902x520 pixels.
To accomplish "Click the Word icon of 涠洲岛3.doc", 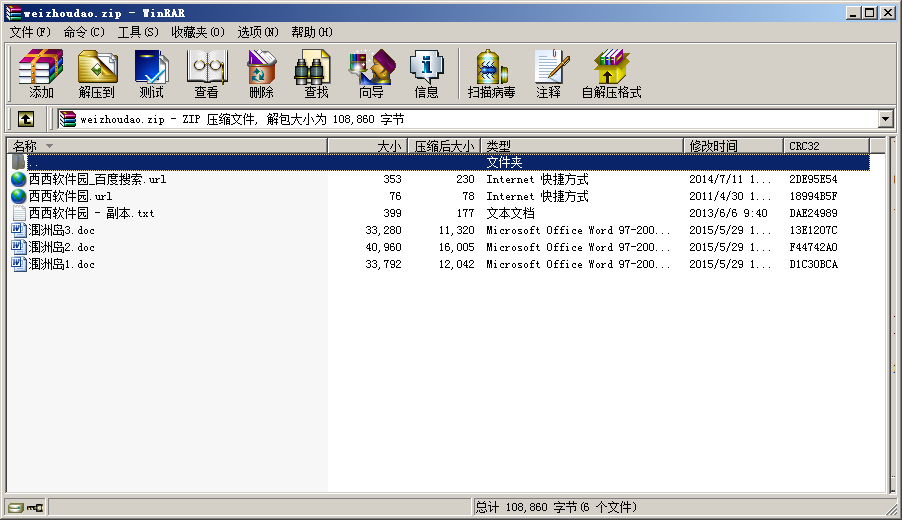I will [x=18, y=230].
